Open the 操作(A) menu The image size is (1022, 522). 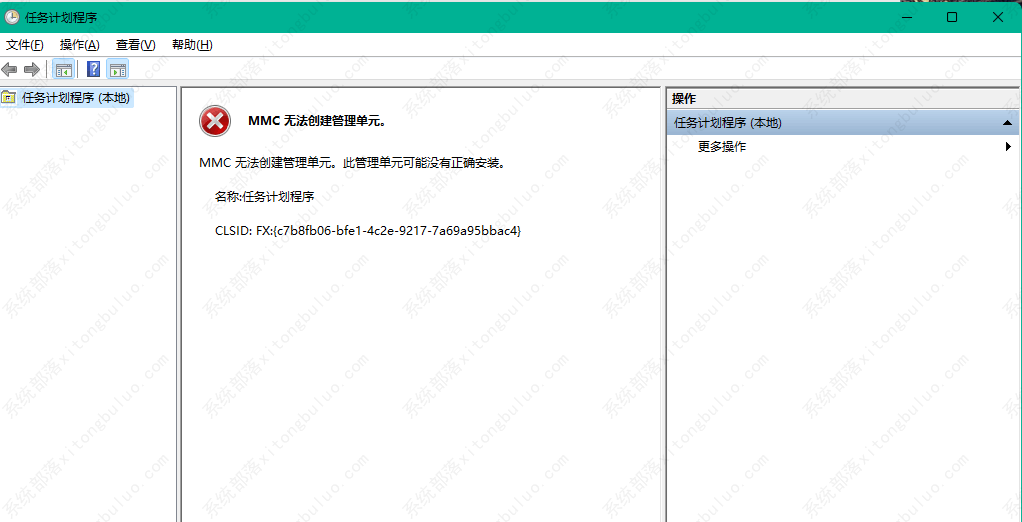pos(80,45)
